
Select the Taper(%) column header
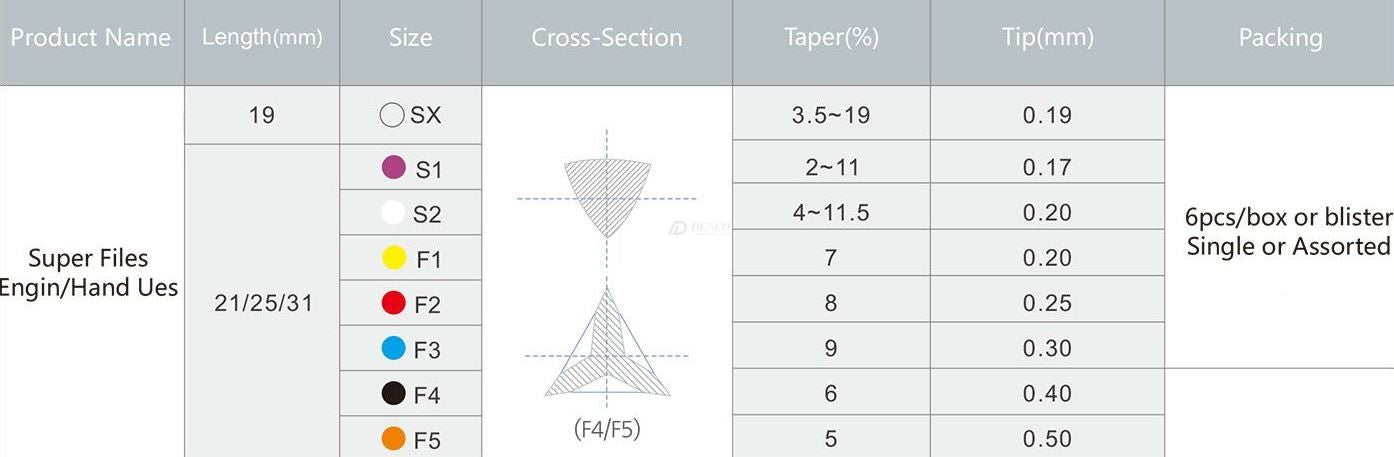[831, 38]
